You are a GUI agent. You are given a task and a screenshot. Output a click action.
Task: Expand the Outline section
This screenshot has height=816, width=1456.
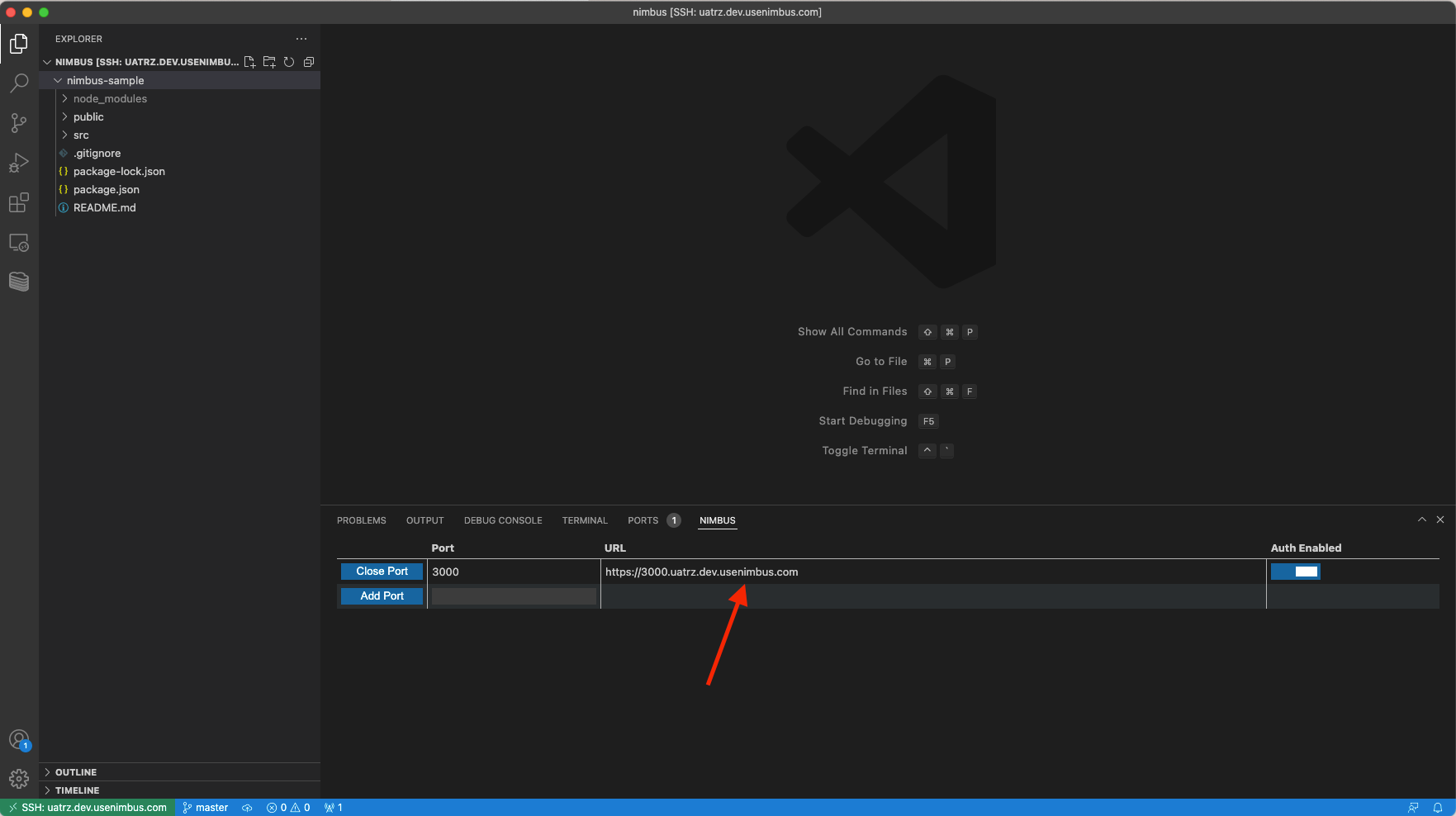coord(76,772)
